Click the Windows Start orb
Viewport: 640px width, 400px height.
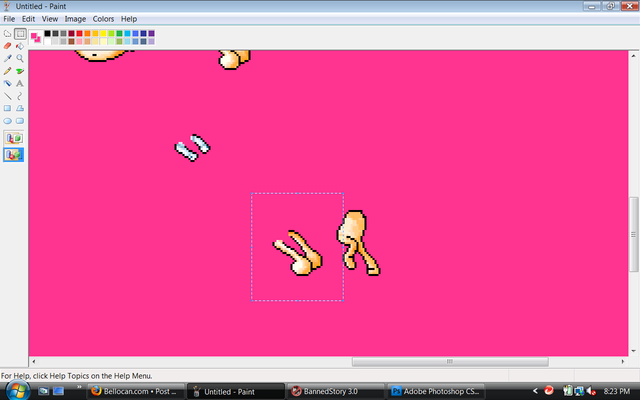pyautogui.click(x=18, y=391)
